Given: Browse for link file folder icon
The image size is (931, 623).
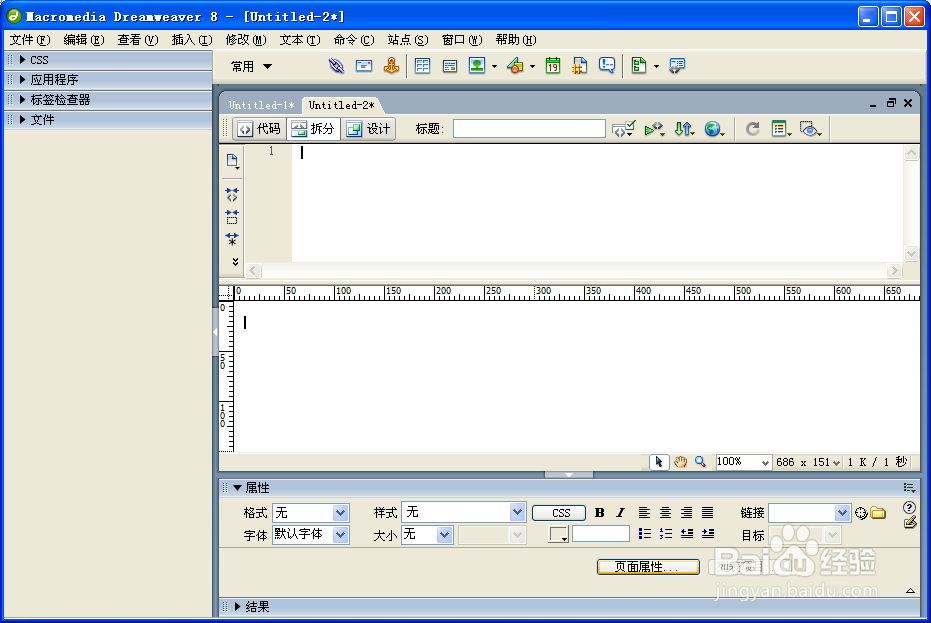Looking at the screenshot, I should [x=878, y=513].
